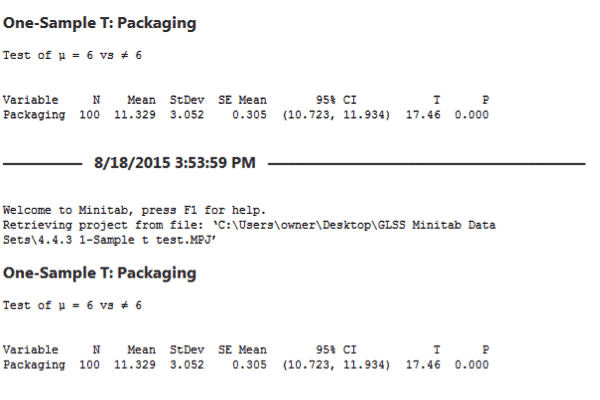Click the Welcome to Minitab message line
Viewport: 600px width, 400px height.
(x=134, y=210)
